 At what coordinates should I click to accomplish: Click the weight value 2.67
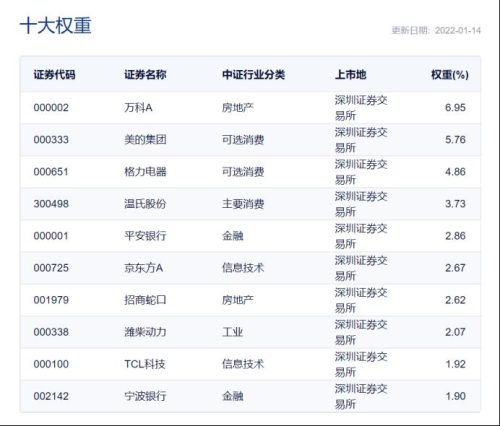[455, 268]
